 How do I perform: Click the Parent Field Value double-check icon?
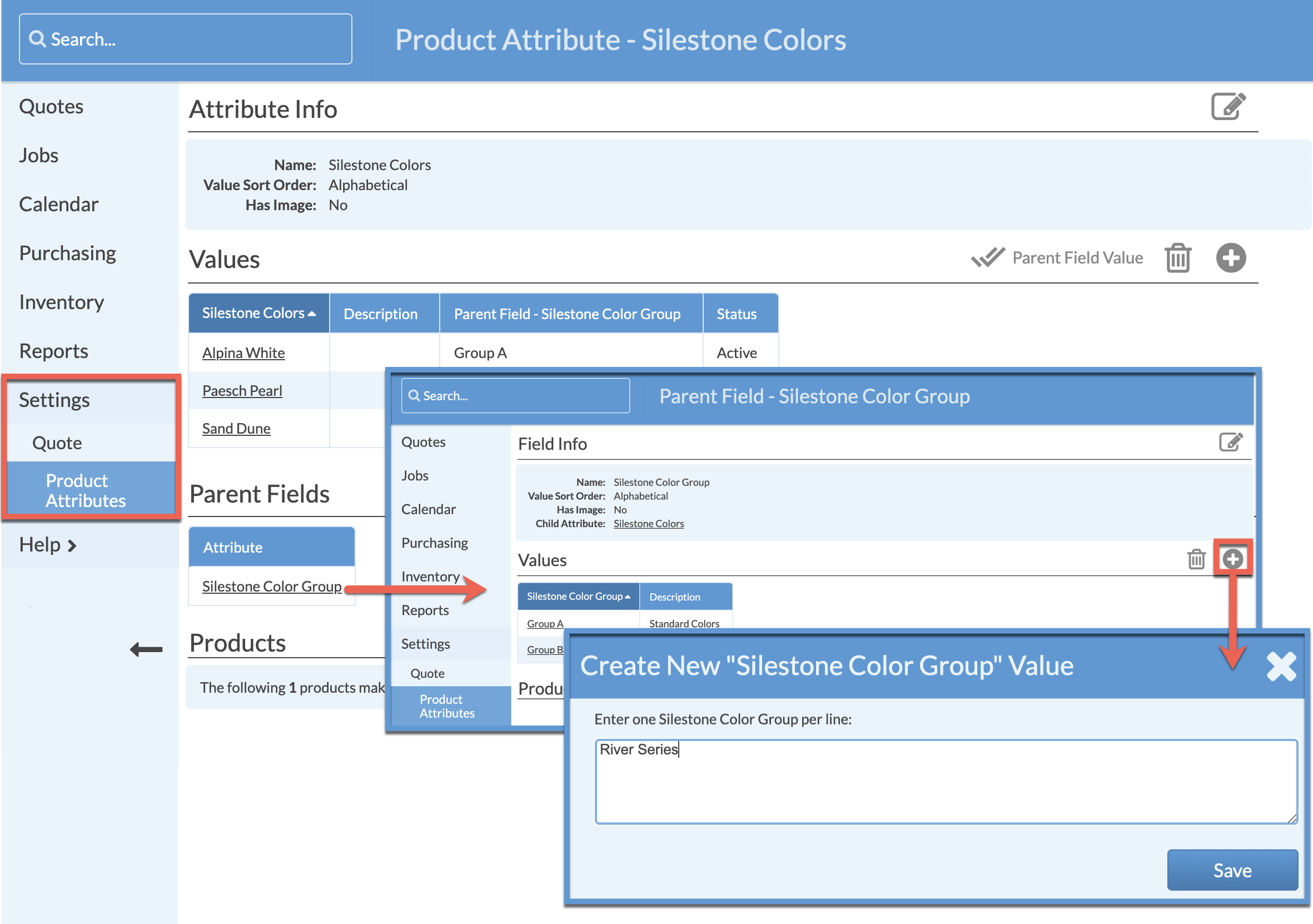pos(988,257)
